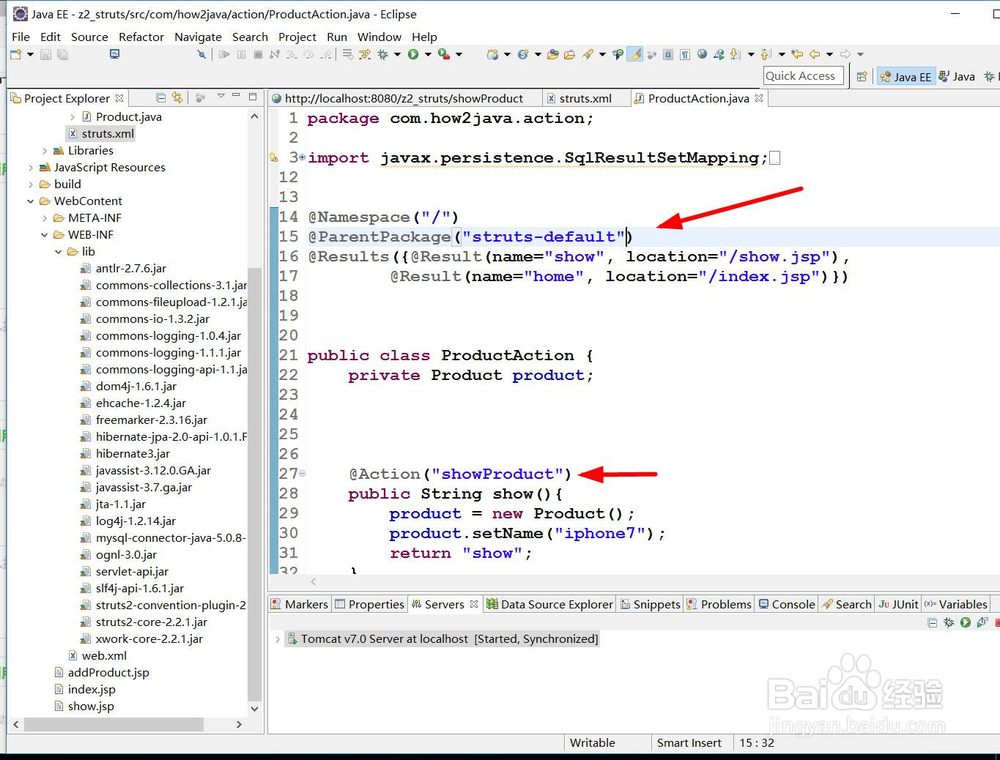Click the Open Type folder icon
Screen dimensions: 1000x760
pyautogui.click(x=553, y=54)
